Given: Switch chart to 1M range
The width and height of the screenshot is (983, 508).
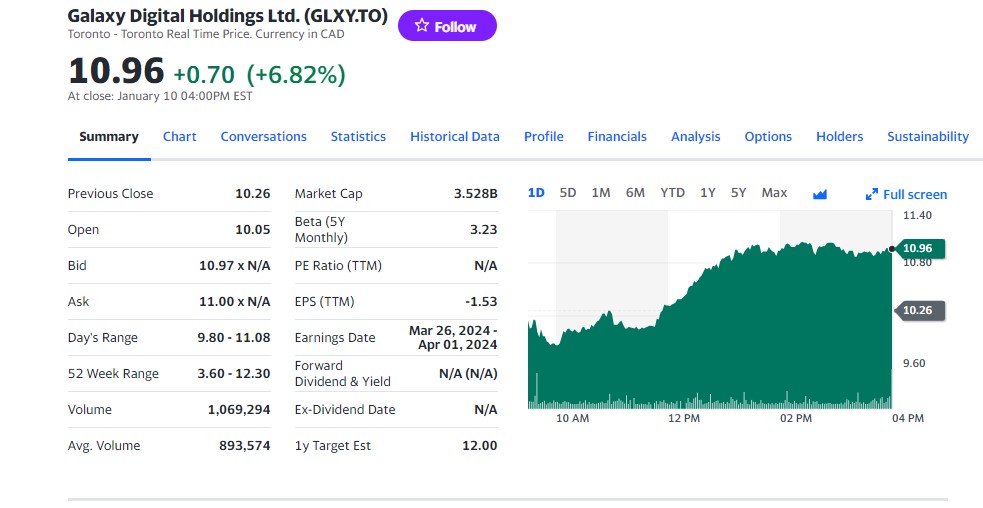Looking at the screenshot, I should [601, 193].
